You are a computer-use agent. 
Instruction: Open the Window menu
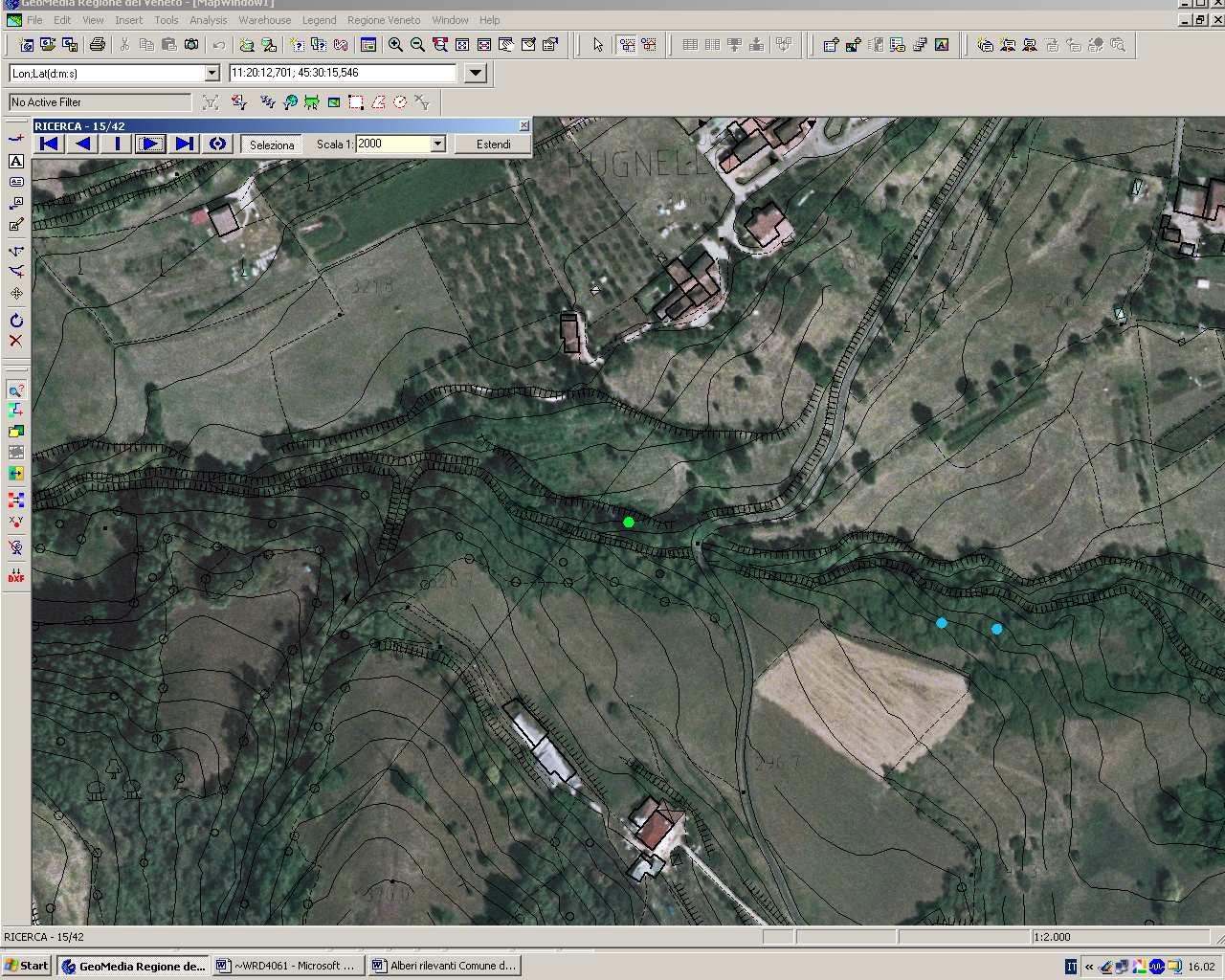tap(450, 20)
